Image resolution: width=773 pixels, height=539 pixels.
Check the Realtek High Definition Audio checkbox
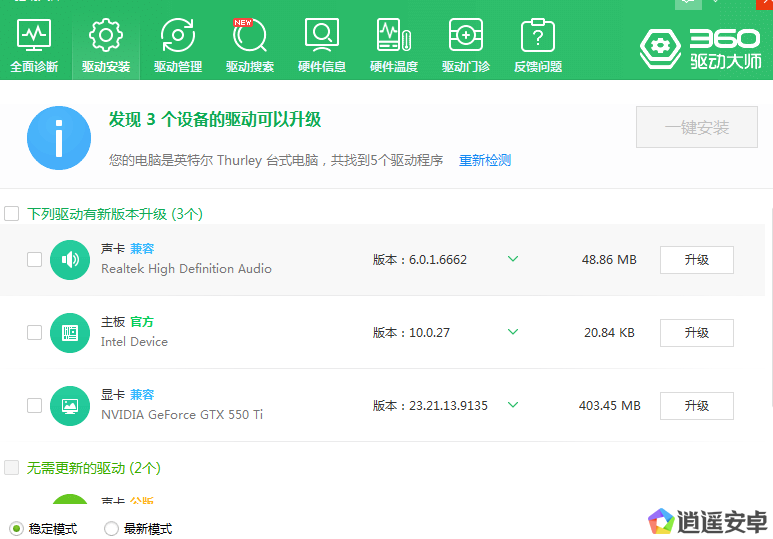(x=35, y=260)
